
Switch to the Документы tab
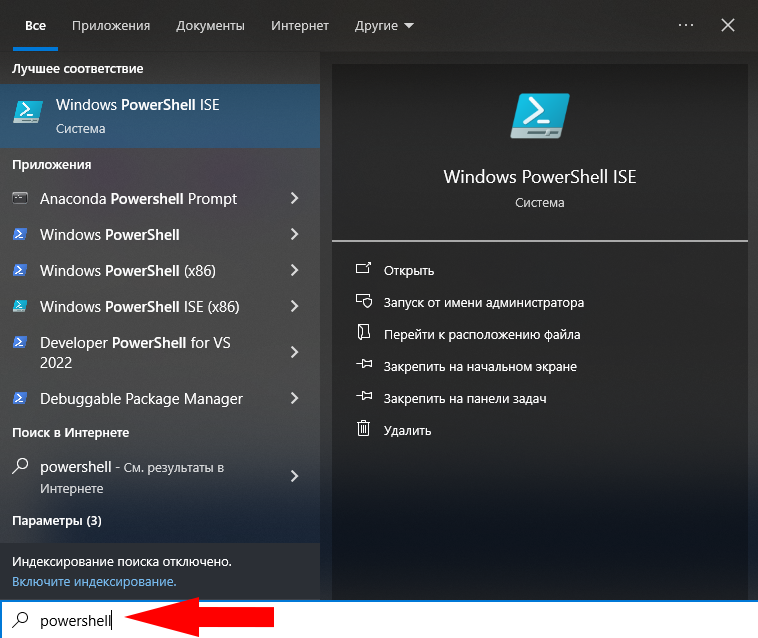pos(210,25)
